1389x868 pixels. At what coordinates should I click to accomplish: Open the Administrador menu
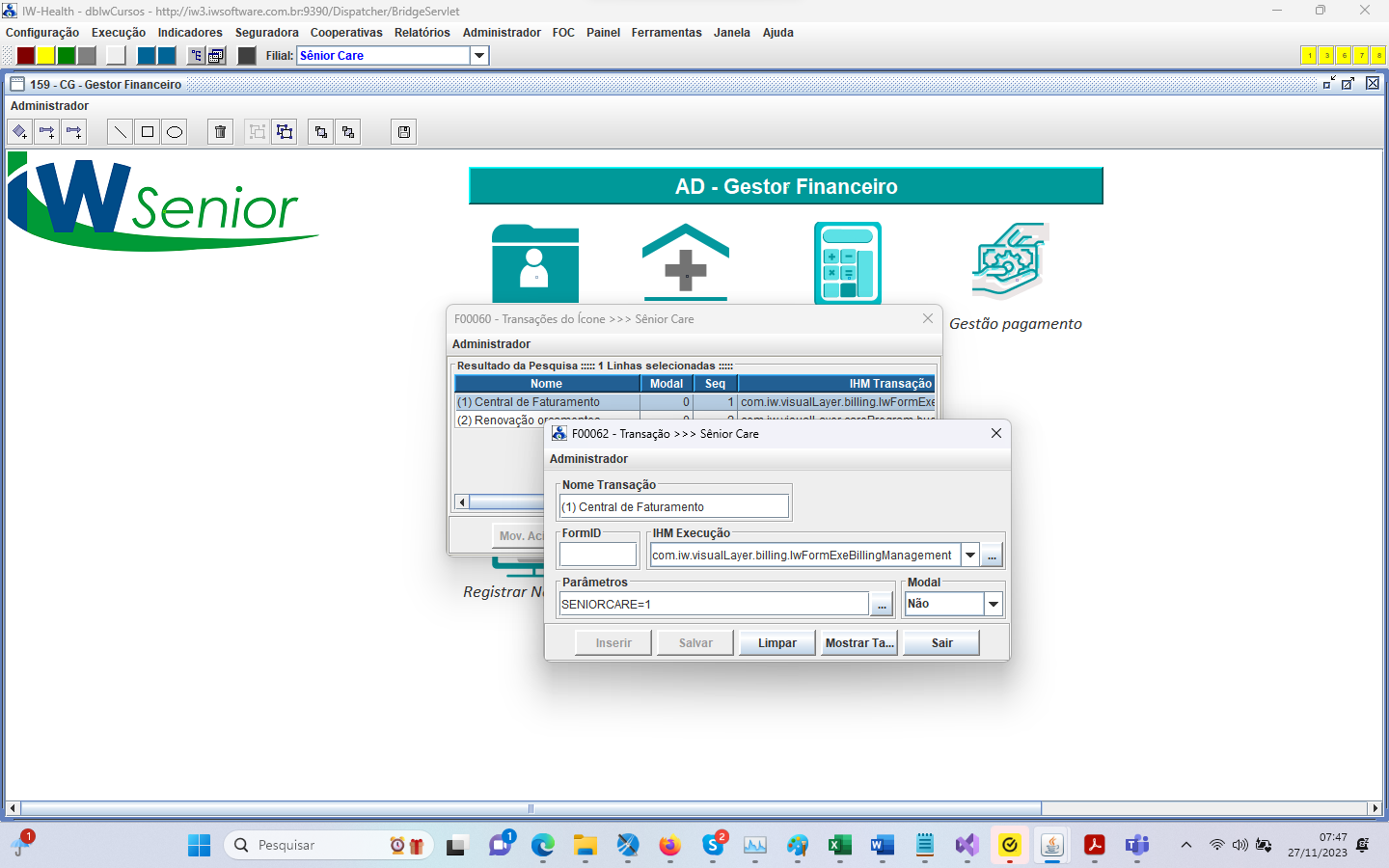[x=502, y=32]
